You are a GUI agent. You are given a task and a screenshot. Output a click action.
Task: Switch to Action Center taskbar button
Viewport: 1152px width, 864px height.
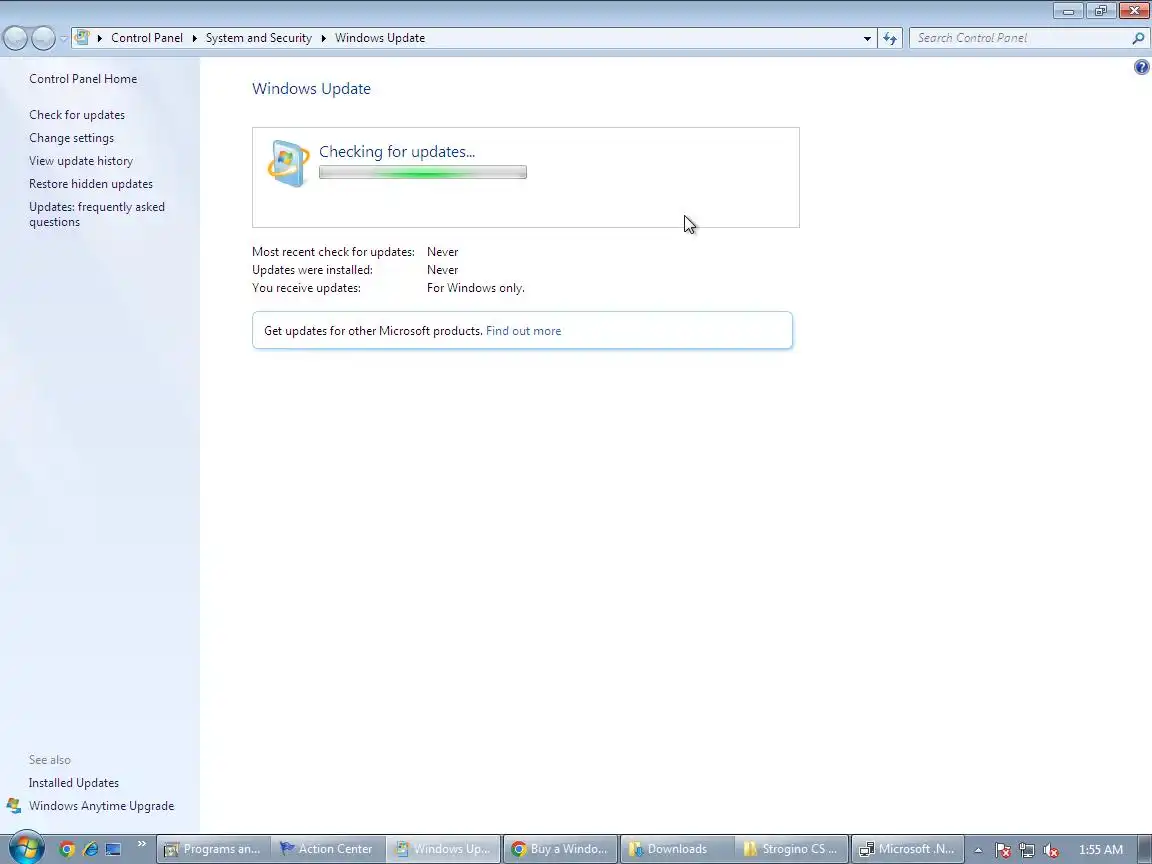coord(328,849)
